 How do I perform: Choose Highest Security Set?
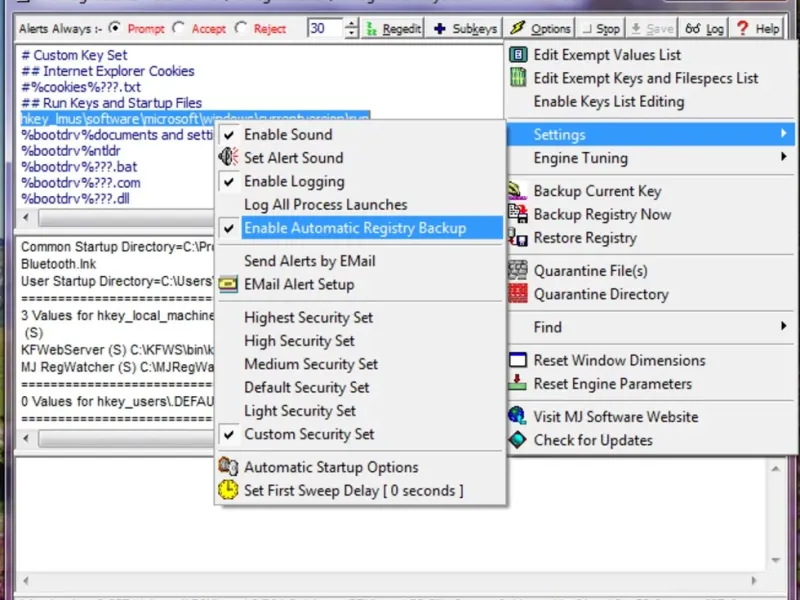pyautogui.click(x=360, y=317)
